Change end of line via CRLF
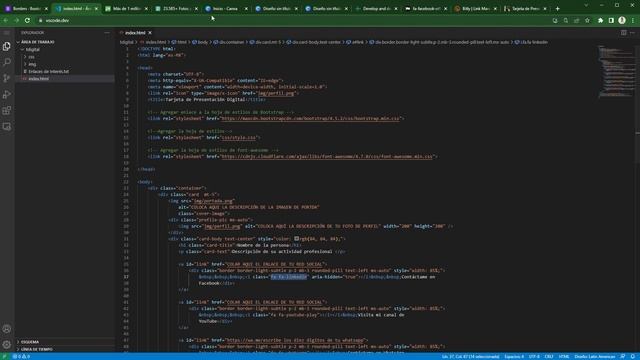Viewport: 640px width, 360px height. [549, 356]
